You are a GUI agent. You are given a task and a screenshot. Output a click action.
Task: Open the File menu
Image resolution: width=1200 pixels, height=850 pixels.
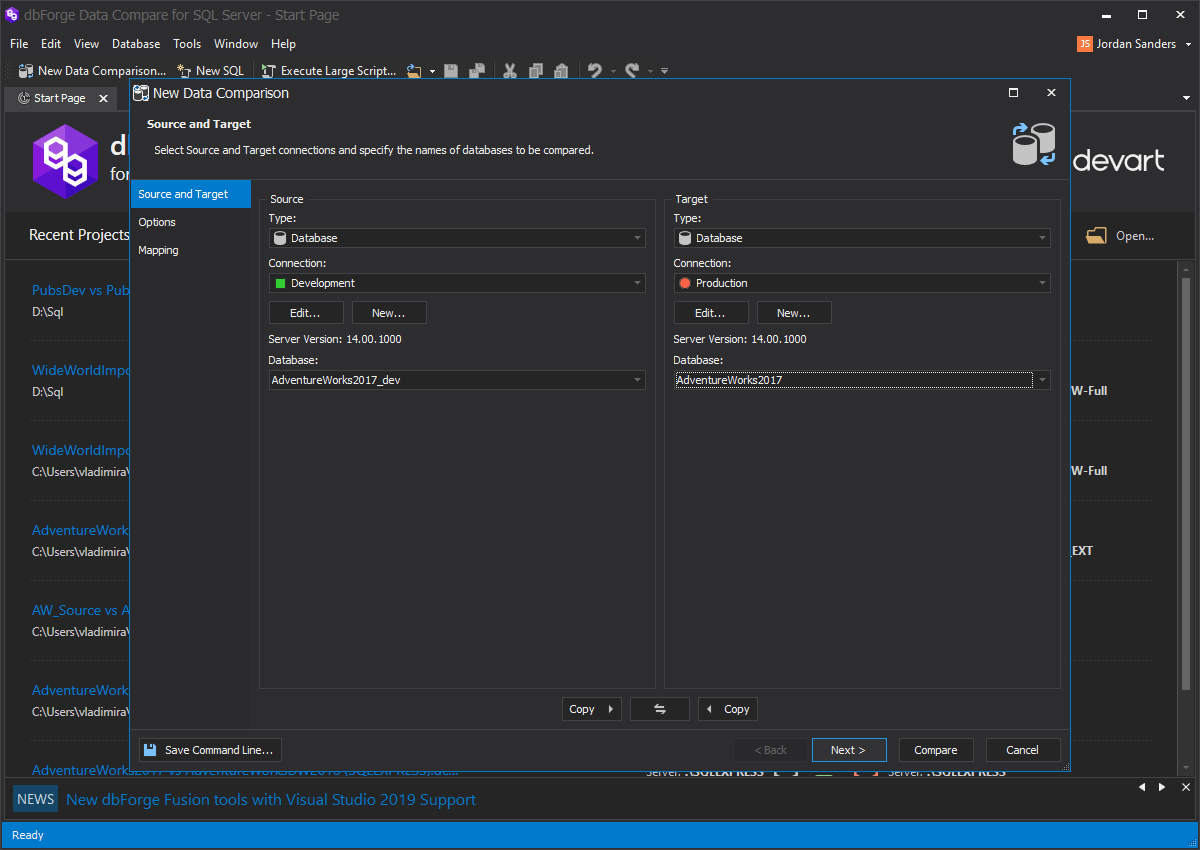(x=19, y=44)
